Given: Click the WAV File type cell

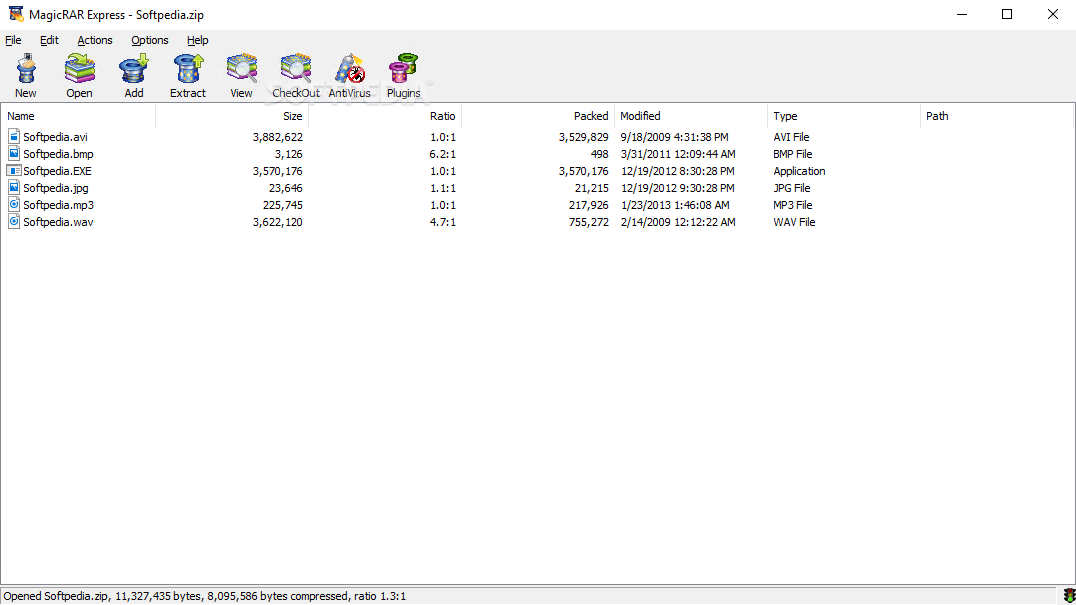Looking at the screenshot, I should 794,222.
